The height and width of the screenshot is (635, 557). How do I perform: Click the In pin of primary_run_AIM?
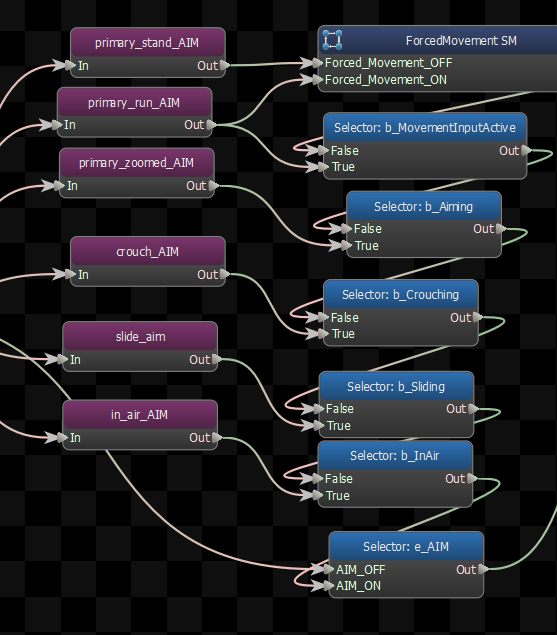click(58, 125)
